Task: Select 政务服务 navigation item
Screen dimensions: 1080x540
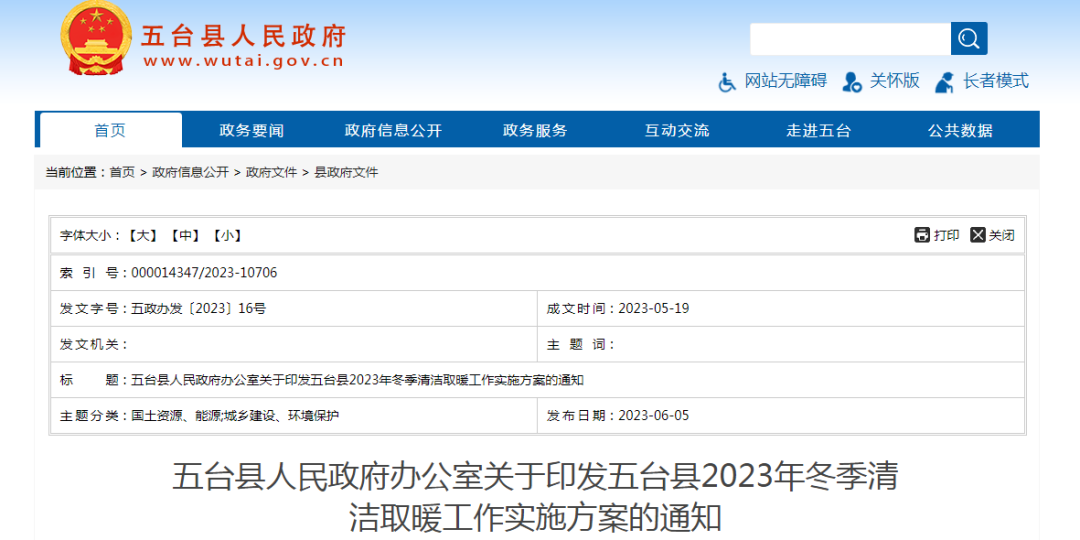Action: pos(535,130)
